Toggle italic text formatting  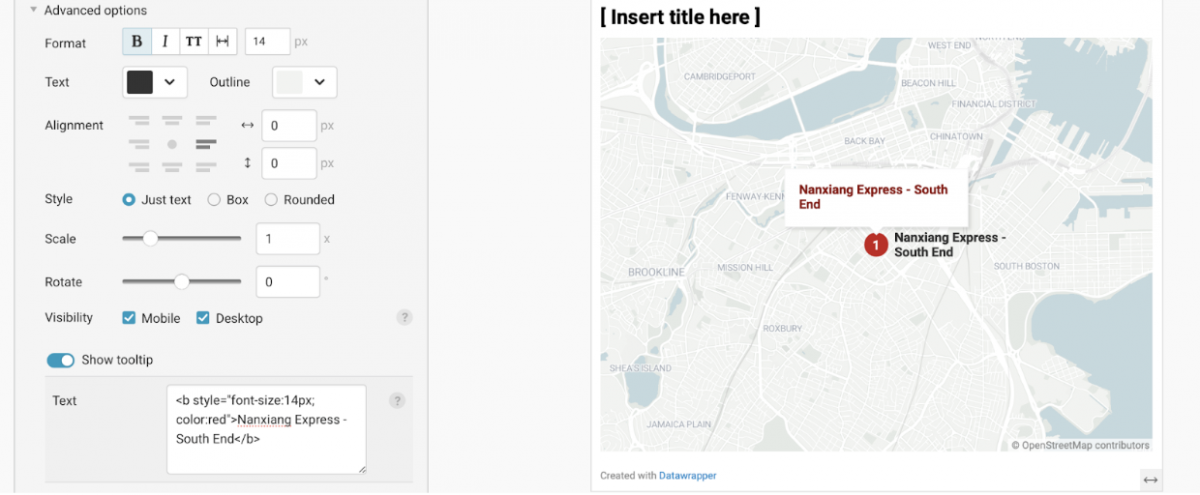(x=164, y=42)
